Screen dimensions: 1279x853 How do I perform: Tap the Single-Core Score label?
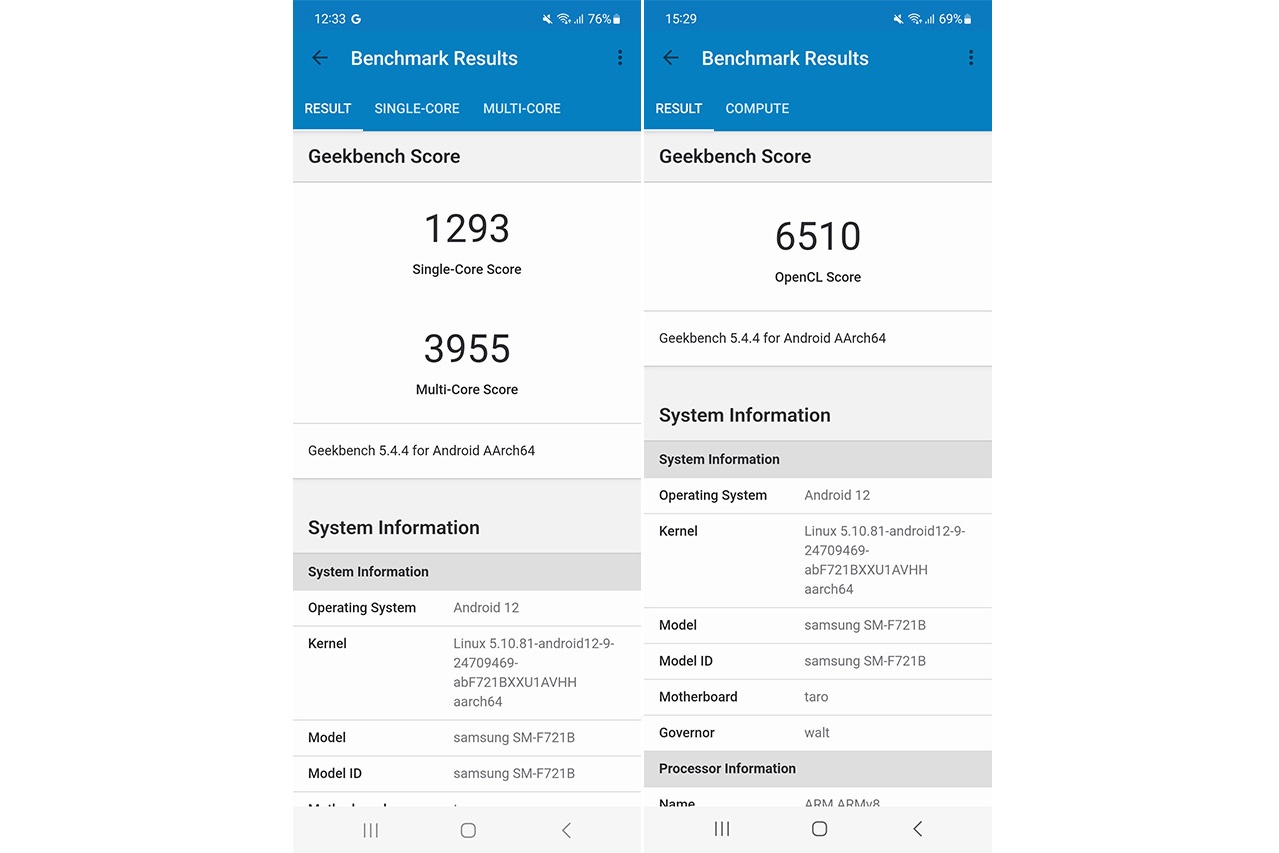click(467, 269)
